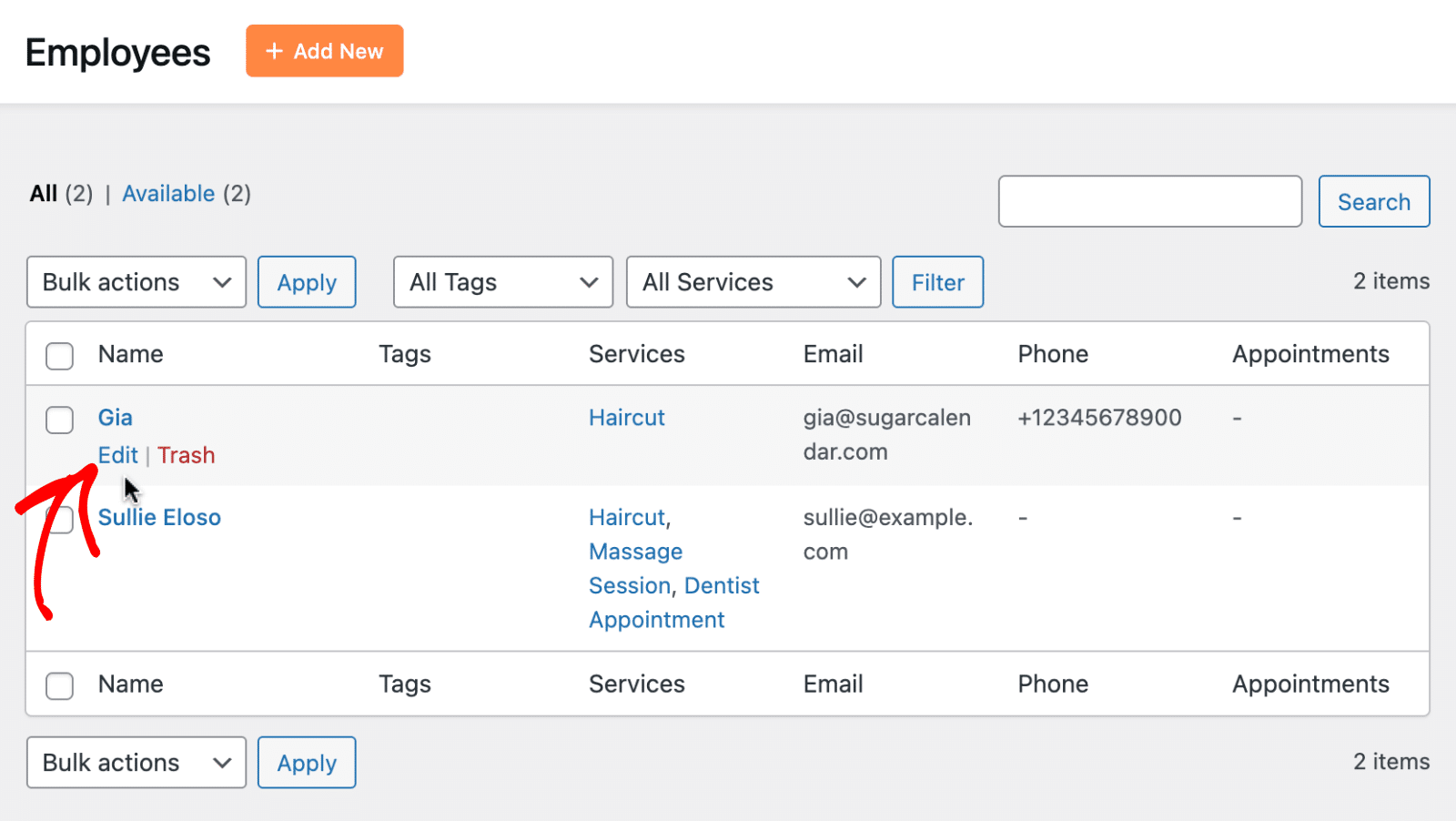Viewport: 1456px width, 821px height.
Task: Open the bottom Bulk actions dropdown
Action: 136,762
